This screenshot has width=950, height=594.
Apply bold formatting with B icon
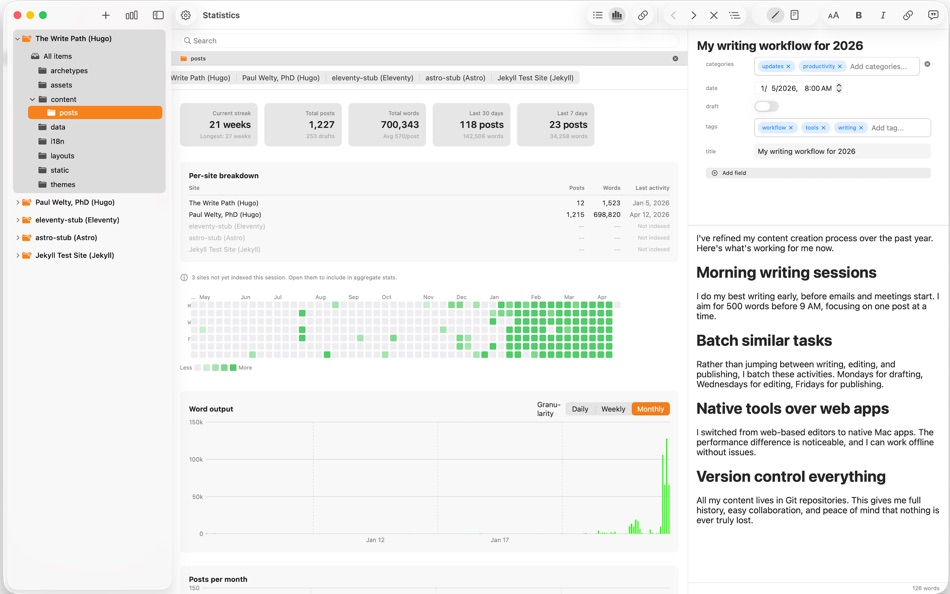[x=859, y=15]
